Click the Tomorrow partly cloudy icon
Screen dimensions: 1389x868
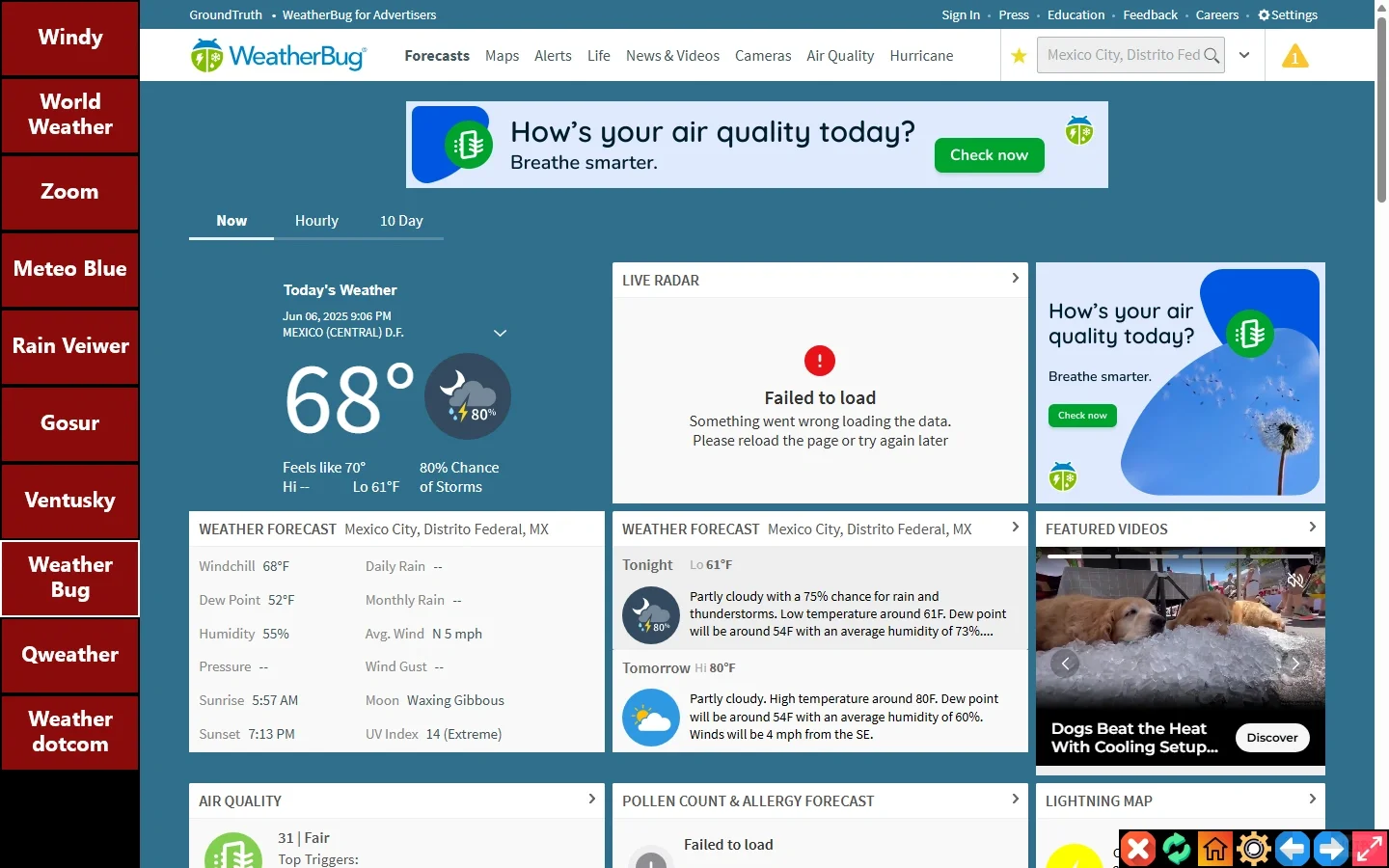(651, 718)
